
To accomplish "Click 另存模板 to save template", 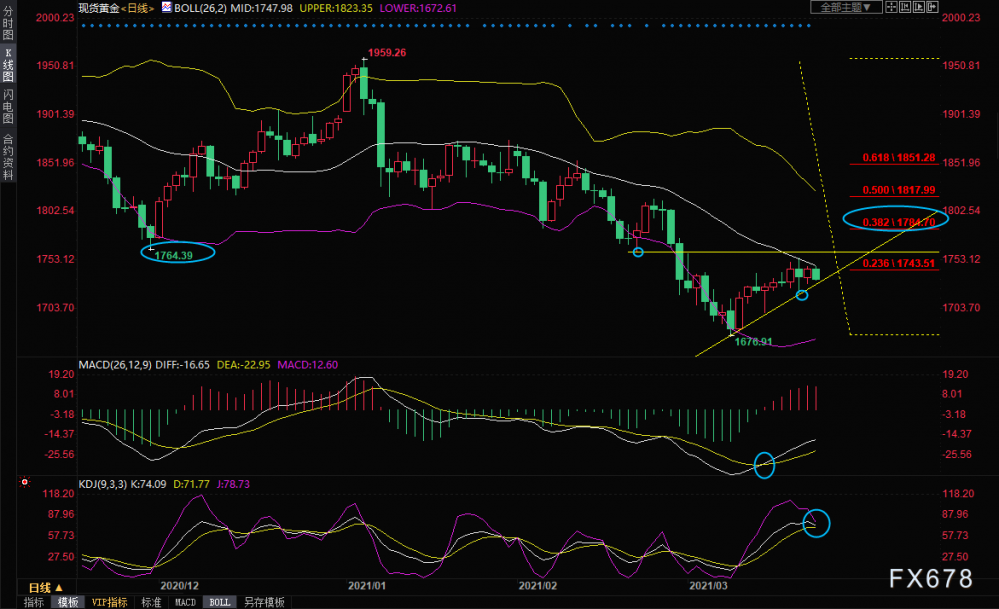I will (x=264, y=602).
